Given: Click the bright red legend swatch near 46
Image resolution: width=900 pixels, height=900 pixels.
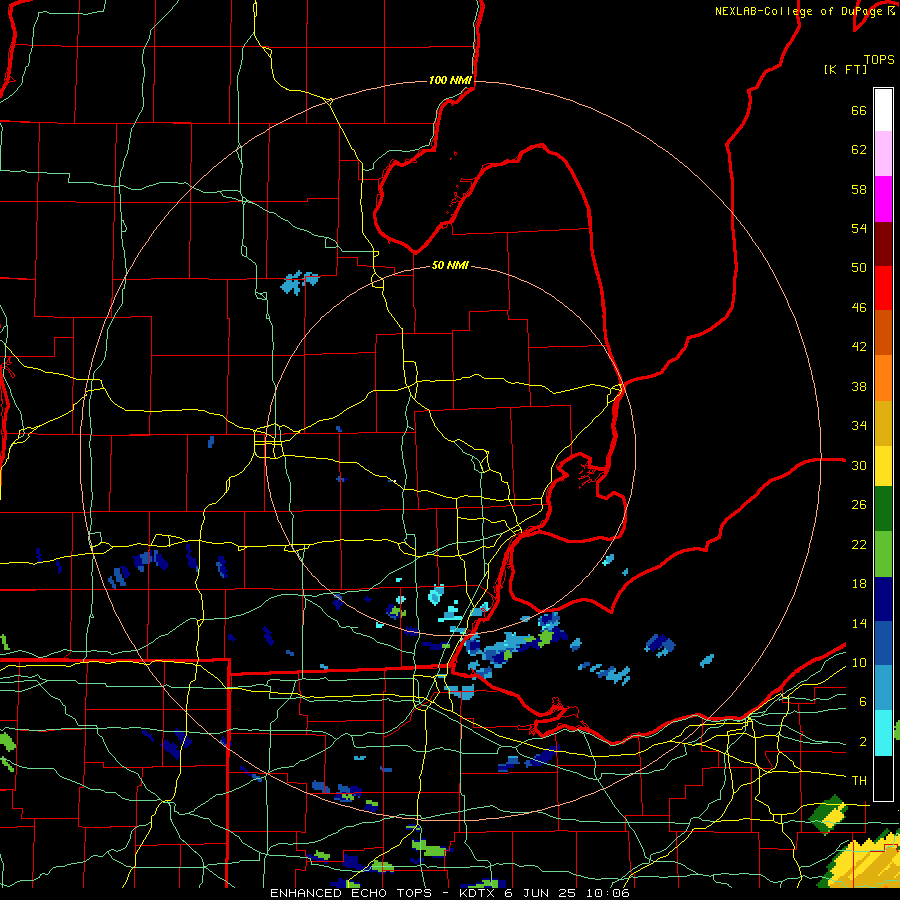Looking at the screenshot, I should pos(883,289).
